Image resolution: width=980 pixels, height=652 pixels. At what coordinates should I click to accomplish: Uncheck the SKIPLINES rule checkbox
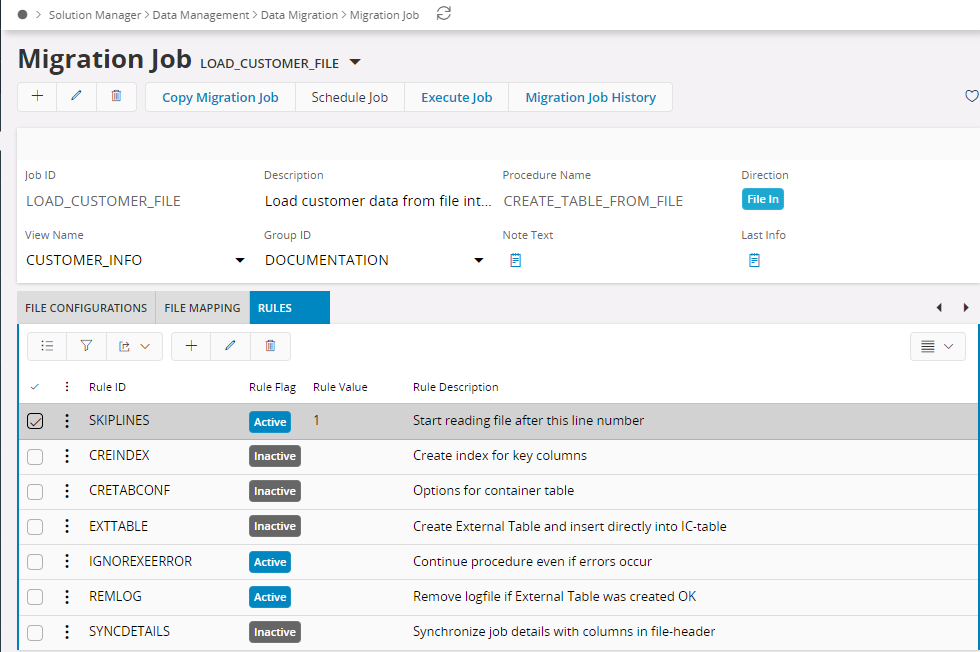[35, 421]
